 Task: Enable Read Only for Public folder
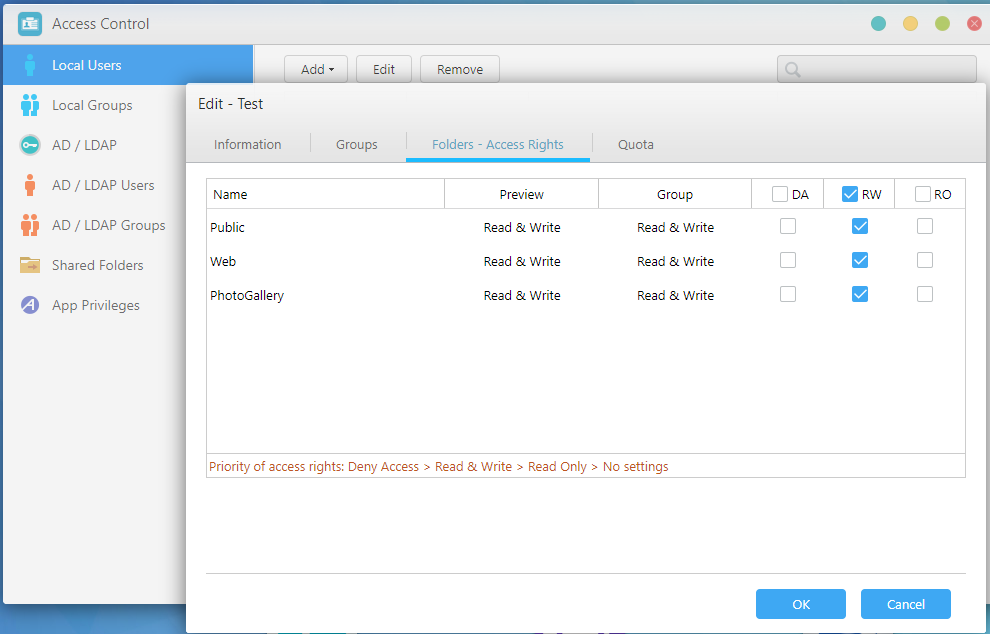tap(925, 226)
